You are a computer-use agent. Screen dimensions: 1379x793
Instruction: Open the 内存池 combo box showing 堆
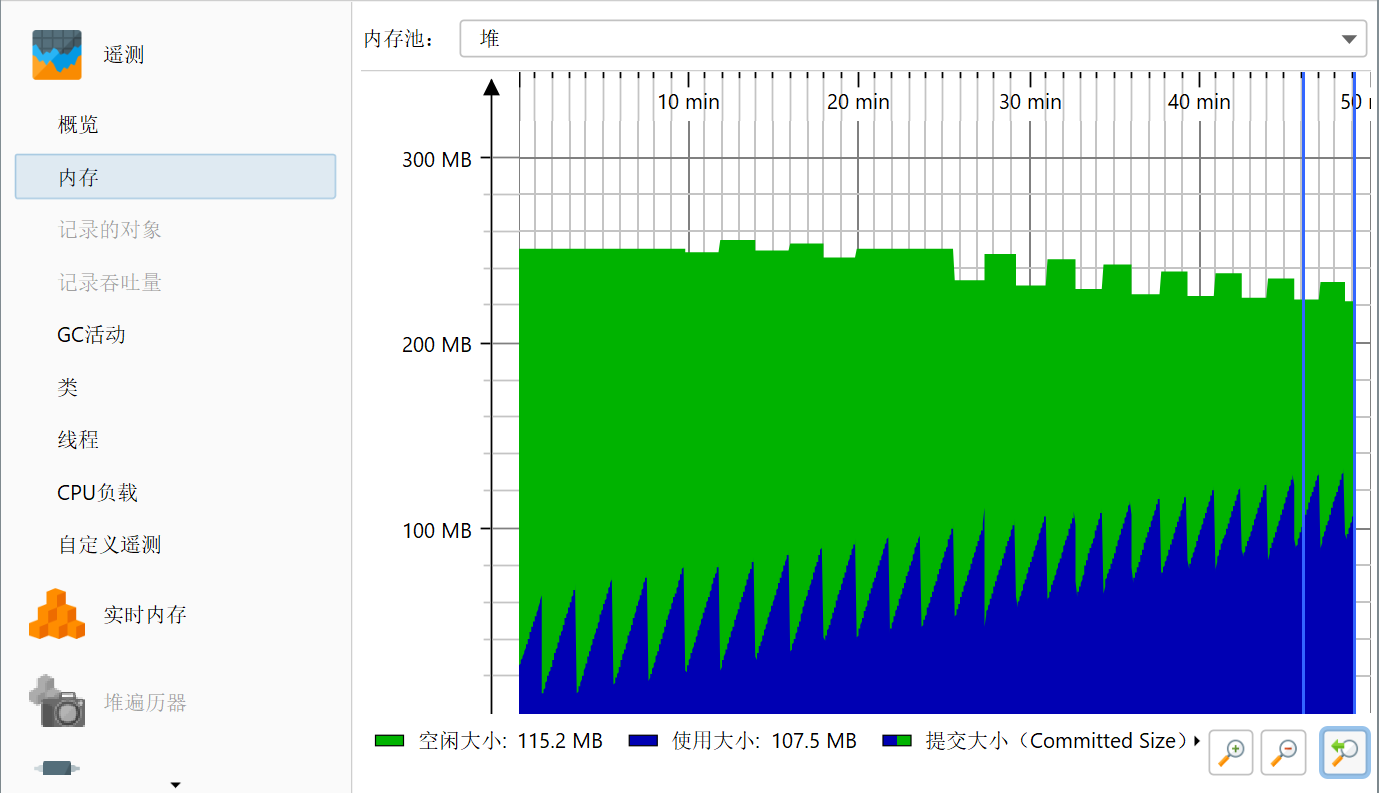point(913,39)
